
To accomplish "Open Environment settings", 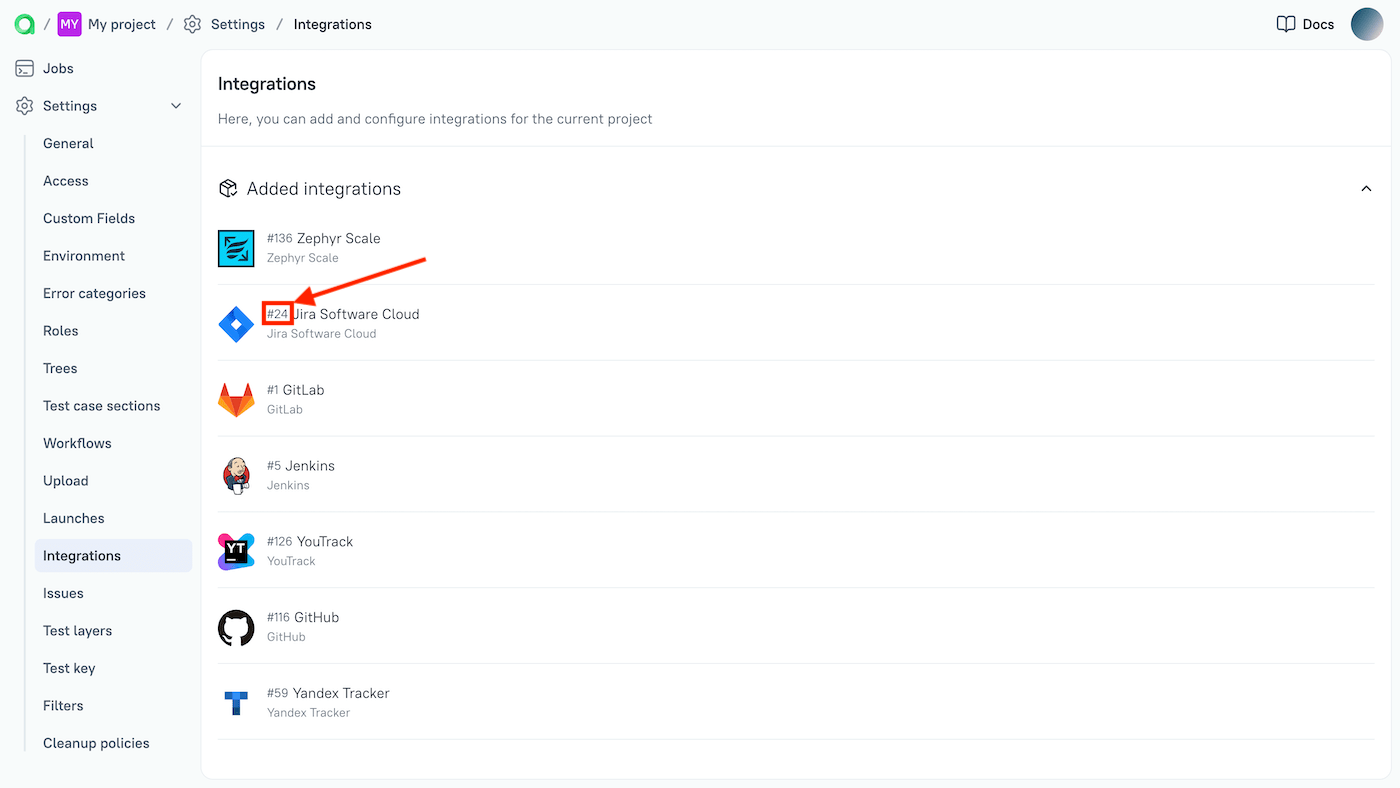I will 84,256.
